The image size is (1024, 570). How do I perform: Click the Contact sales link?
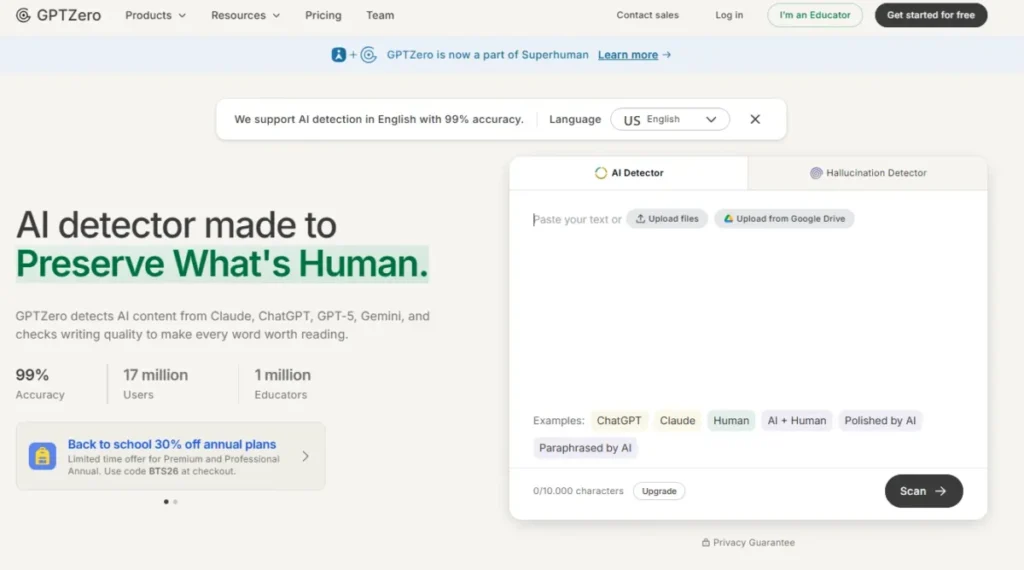[647, 15]
